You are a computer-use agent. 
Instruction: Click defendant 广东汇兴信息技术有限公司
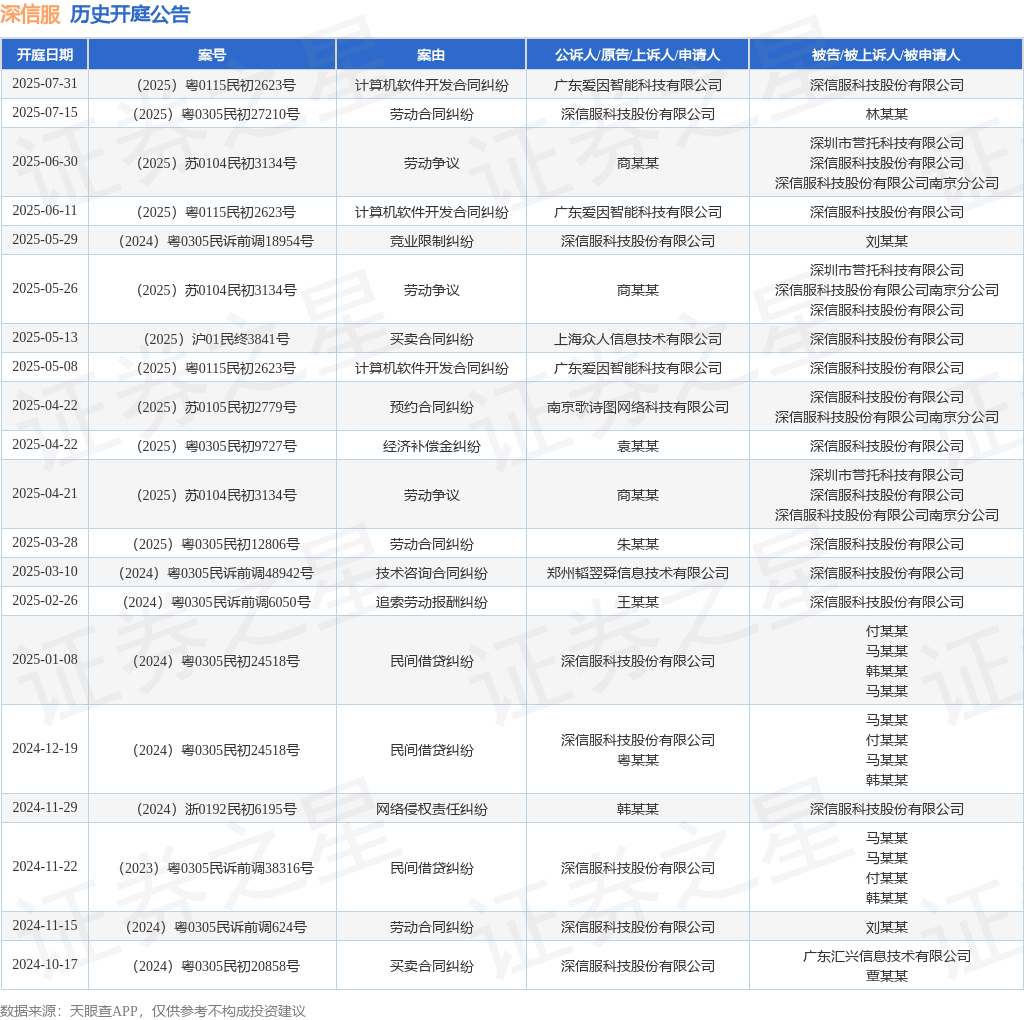point(886,956)
